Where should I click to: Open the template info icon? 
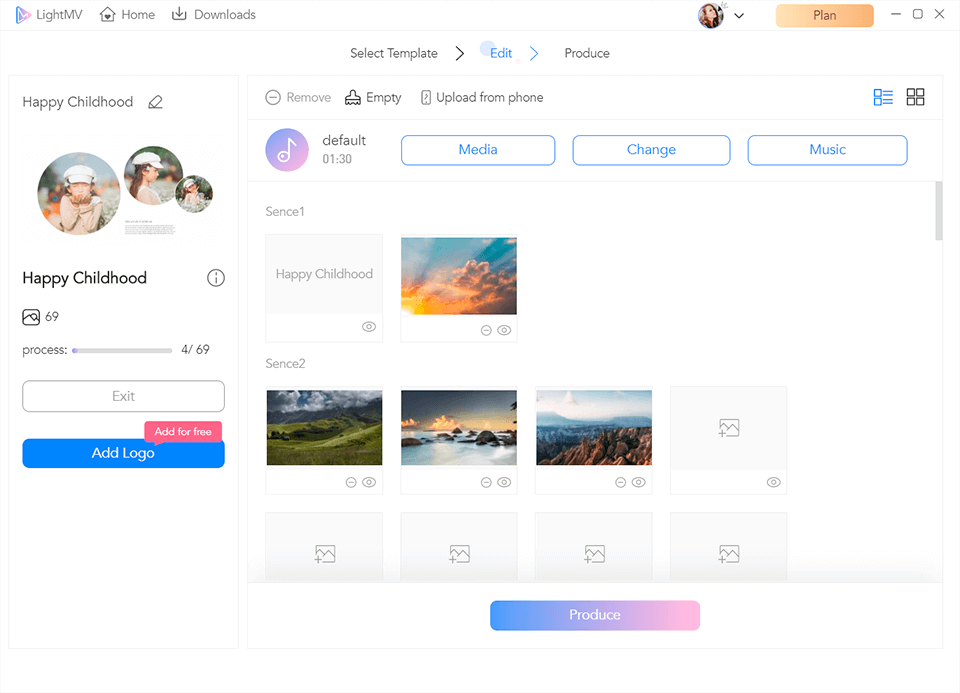pos(216,278)
